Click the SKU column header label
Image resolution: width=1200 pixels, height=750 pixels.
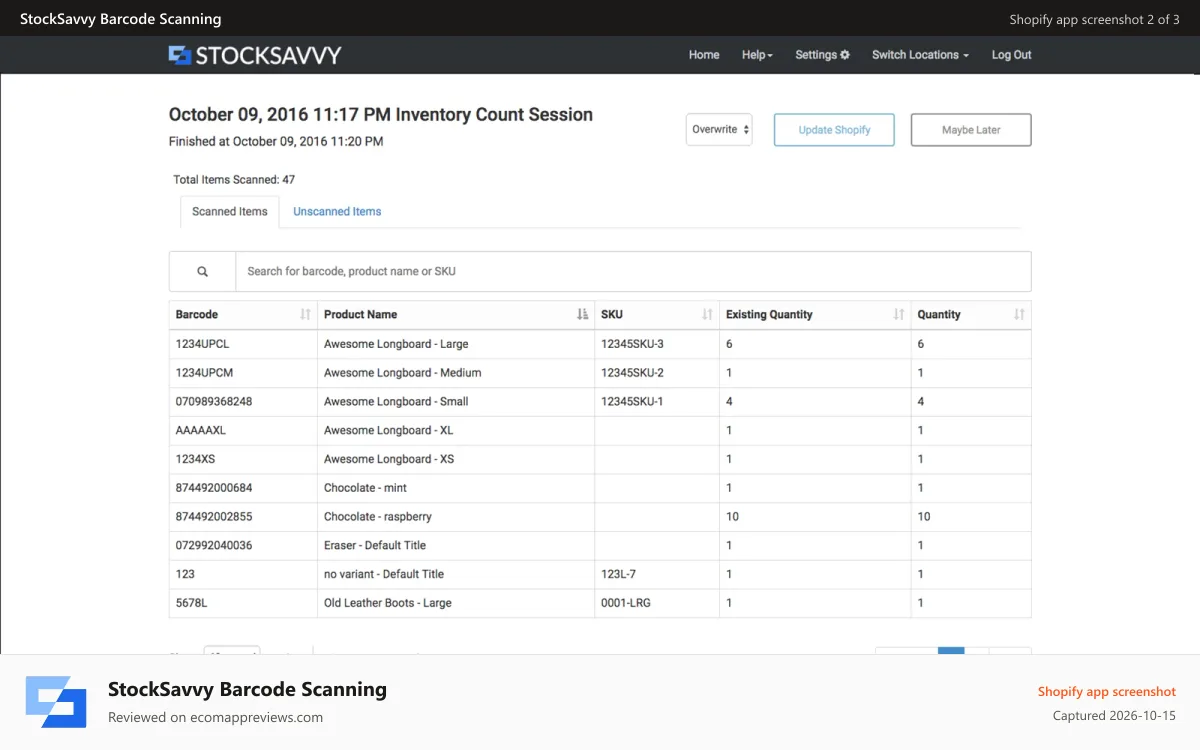coord(612,314)
